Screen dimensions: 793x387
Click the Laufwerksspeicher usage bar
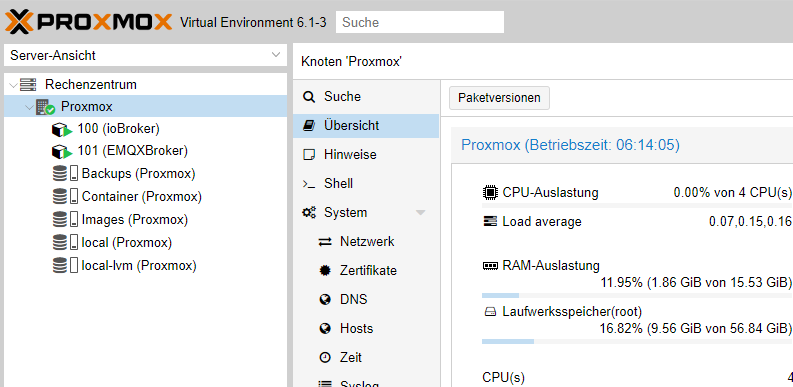[637, 341]
